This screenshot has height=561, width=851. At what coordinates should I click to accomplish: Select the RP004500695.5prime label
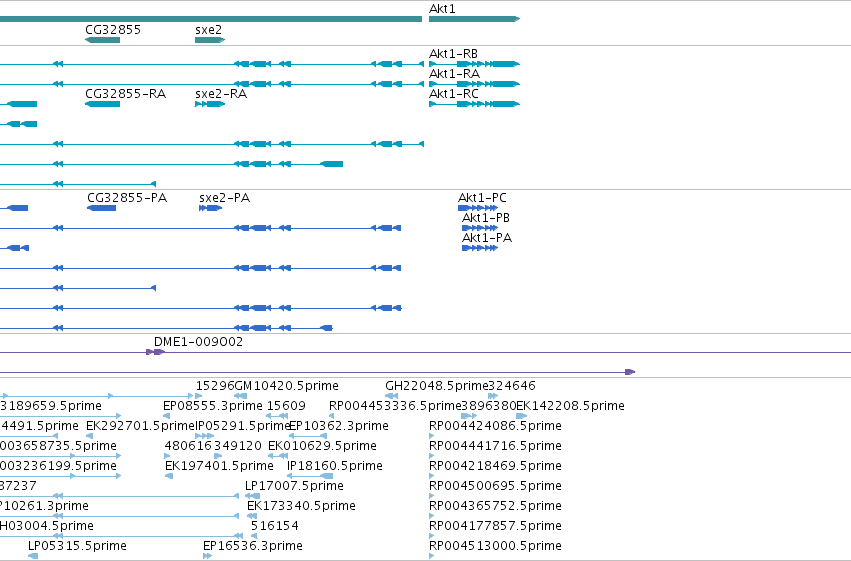(x=495, y=486)
